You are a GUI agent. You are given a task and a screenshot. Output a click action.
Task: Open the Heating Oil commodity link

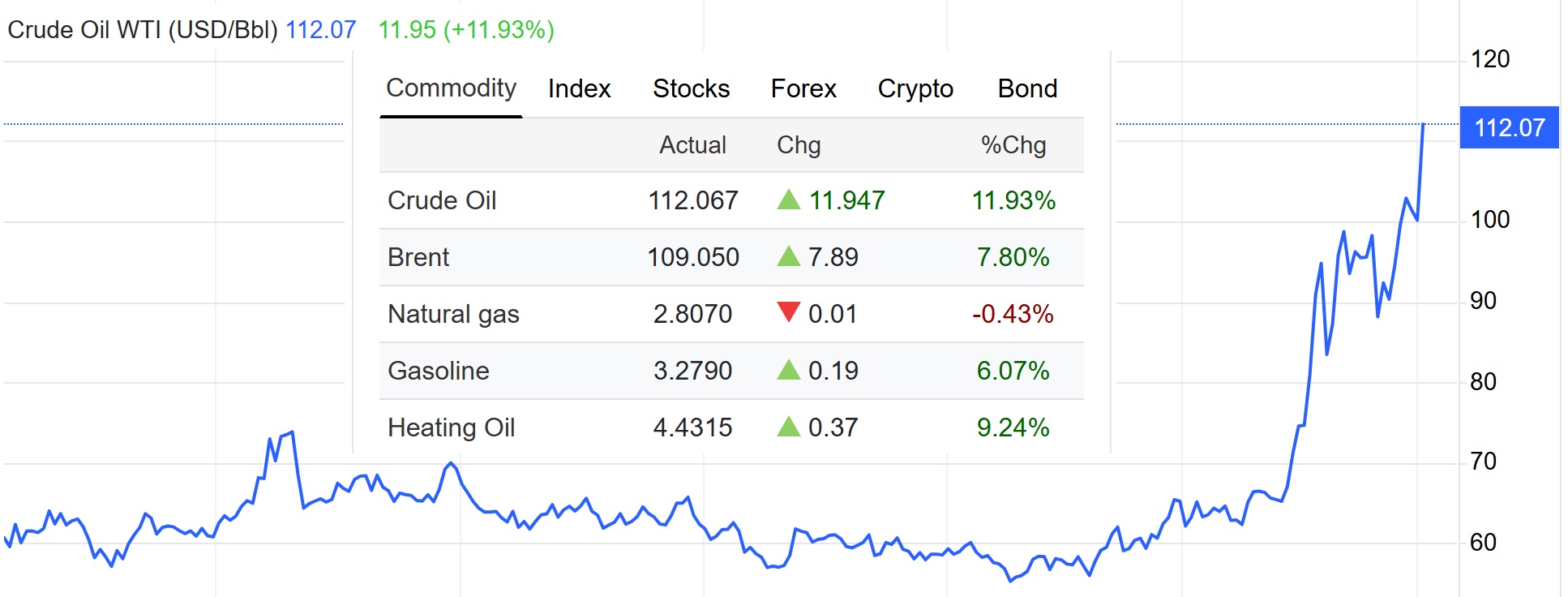tap(452, 427)
